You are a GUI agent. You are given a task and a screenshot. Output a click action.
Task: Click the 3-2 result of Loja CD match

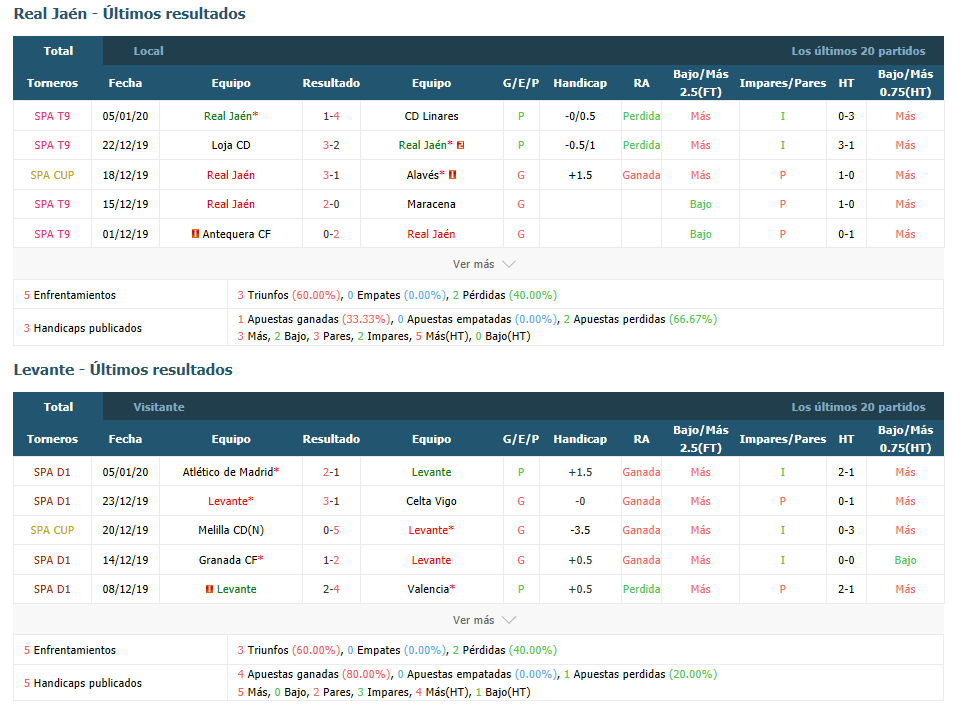tap(331, 145)
